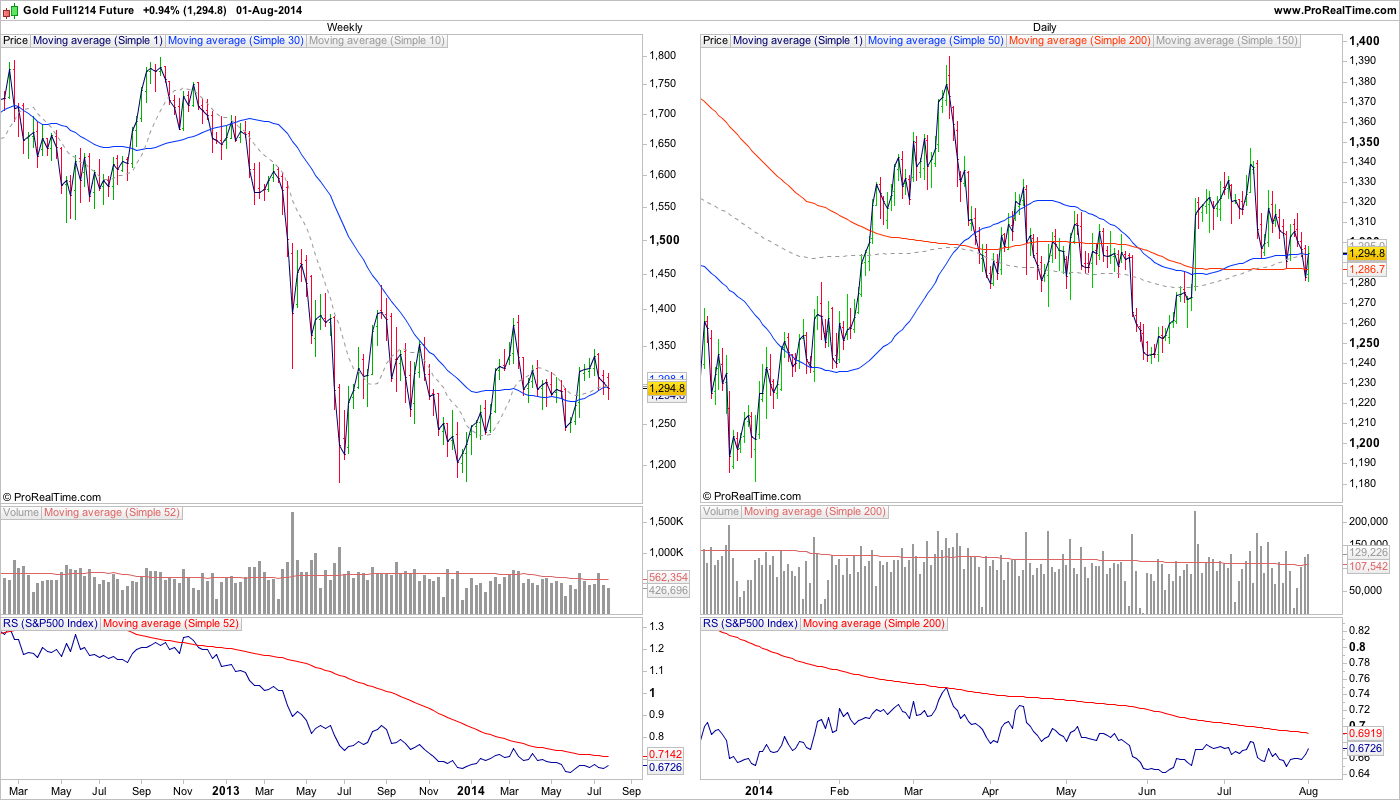Click the Aug label on Daily time axis
Image resolution: width=1400 pixels, height=800 pixels.
point(1309,790)
